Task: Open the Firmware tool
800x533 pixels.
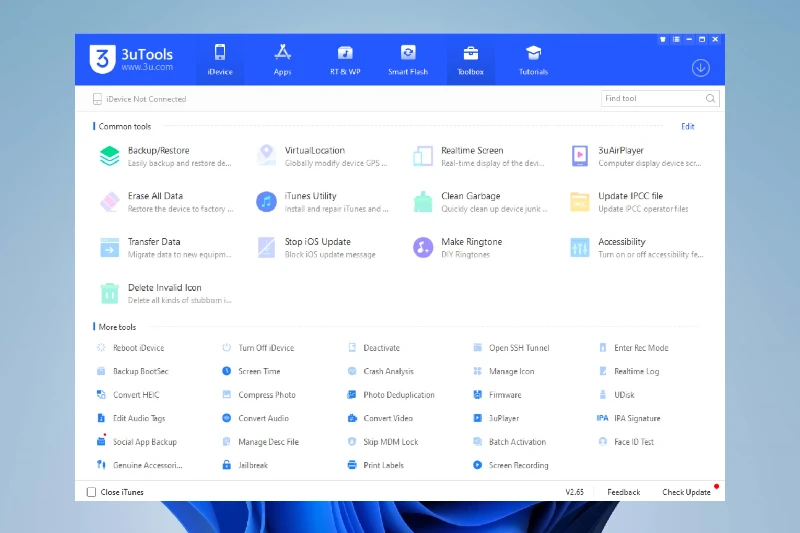Action: [x=497, y=395]
